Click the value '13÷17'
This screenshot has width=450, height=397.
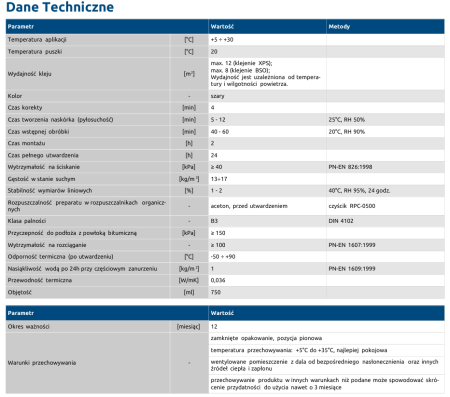pyautogui.click(x=219, y=179)
